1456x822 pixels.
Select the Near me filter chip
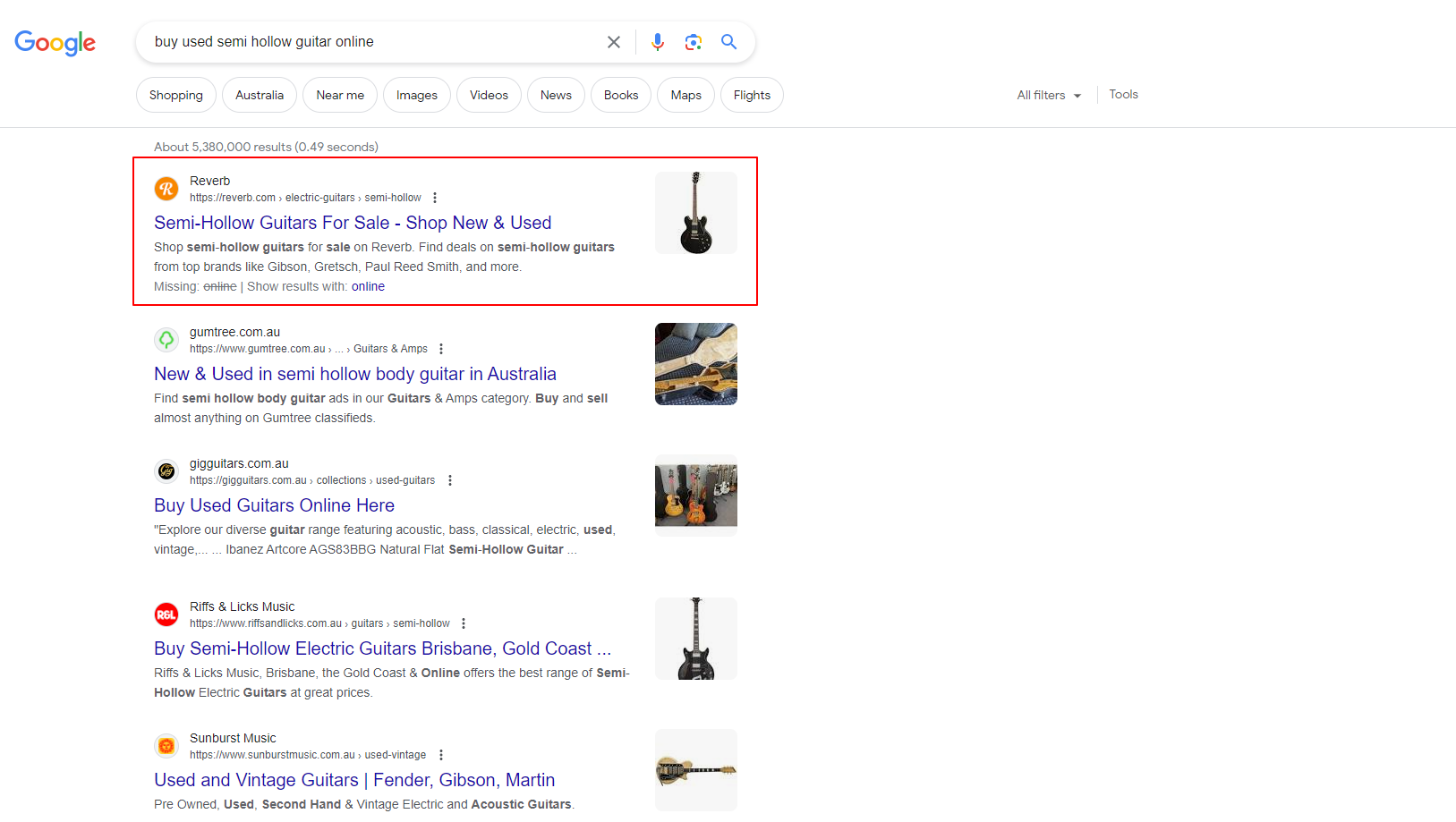340,95
